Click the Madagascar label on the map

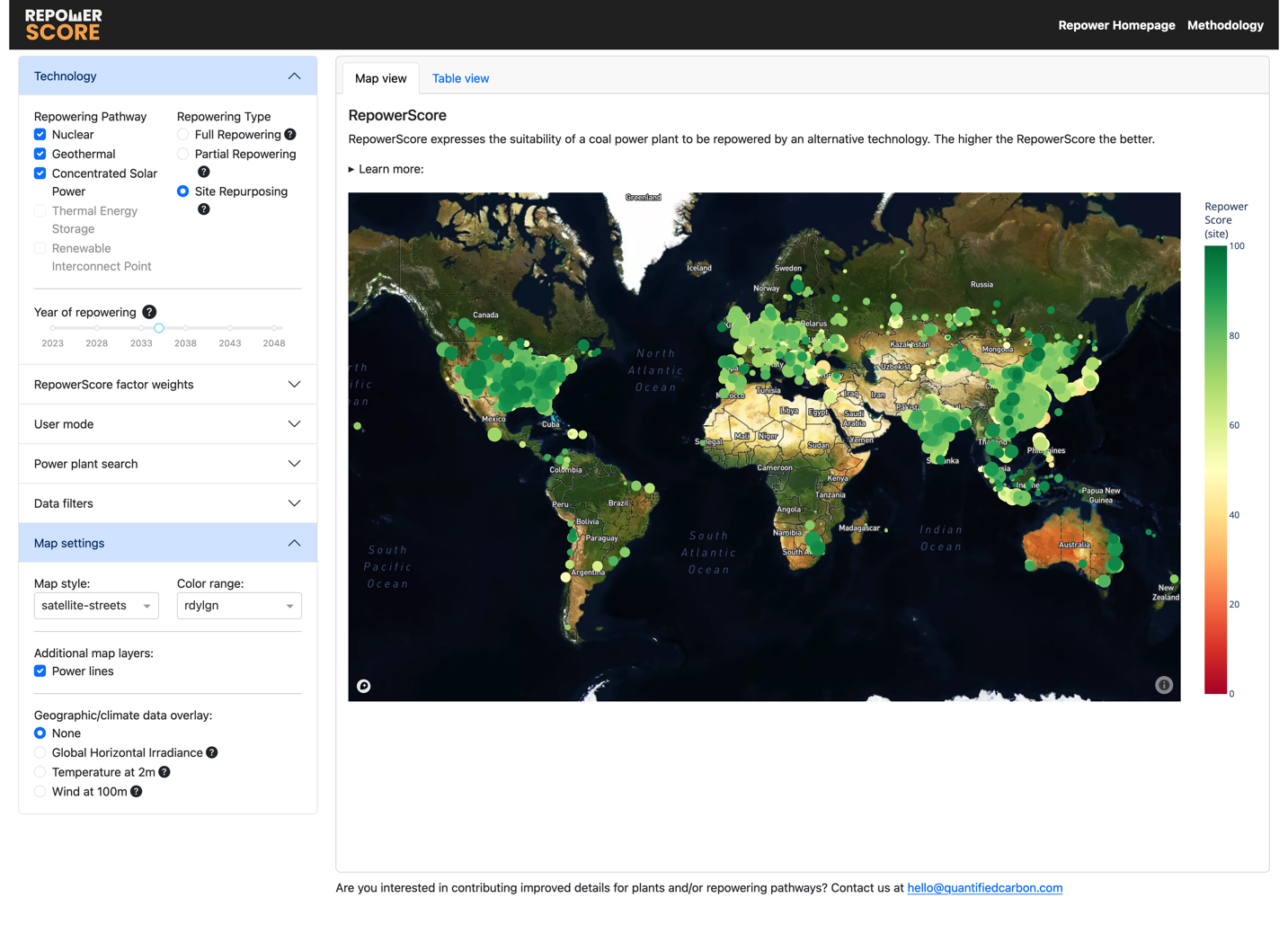(858, 529)
